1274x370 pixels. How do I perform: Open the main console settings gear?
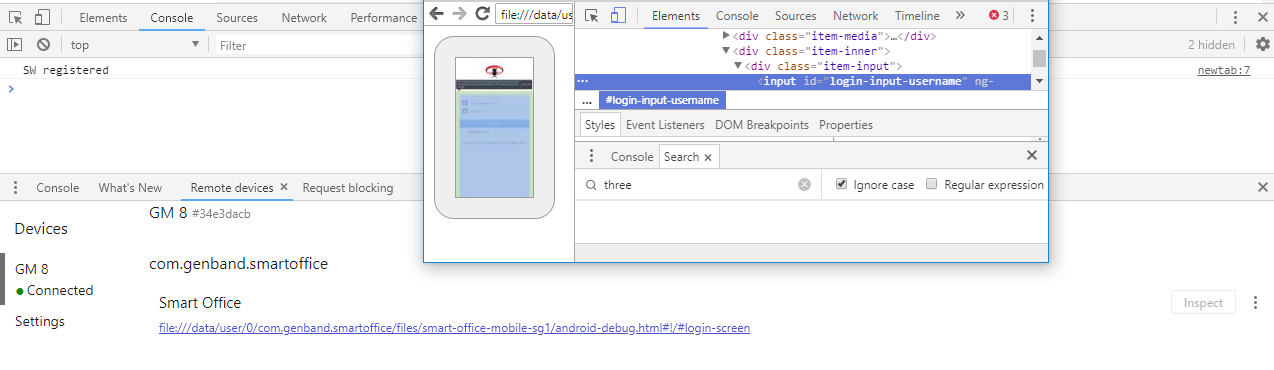coord(1262,44)
